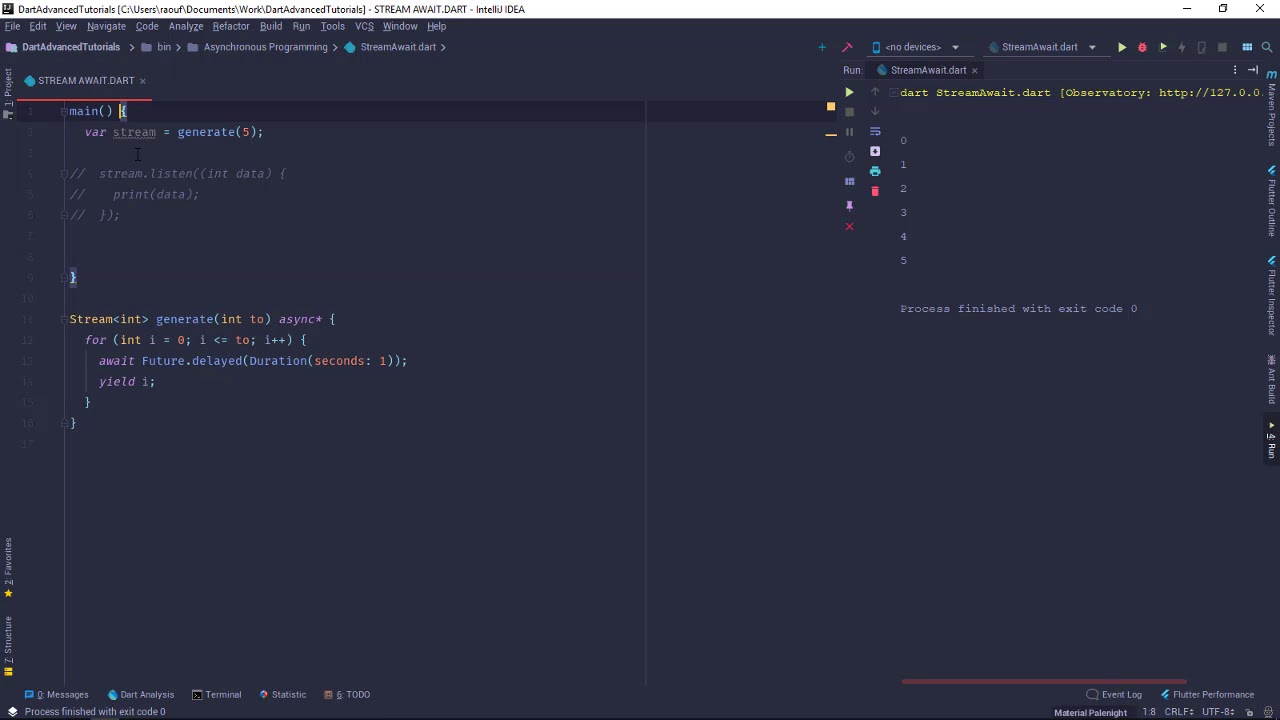Close Run panel with red X
Viewport: 1280px width, 720px height.
[849, 227]
